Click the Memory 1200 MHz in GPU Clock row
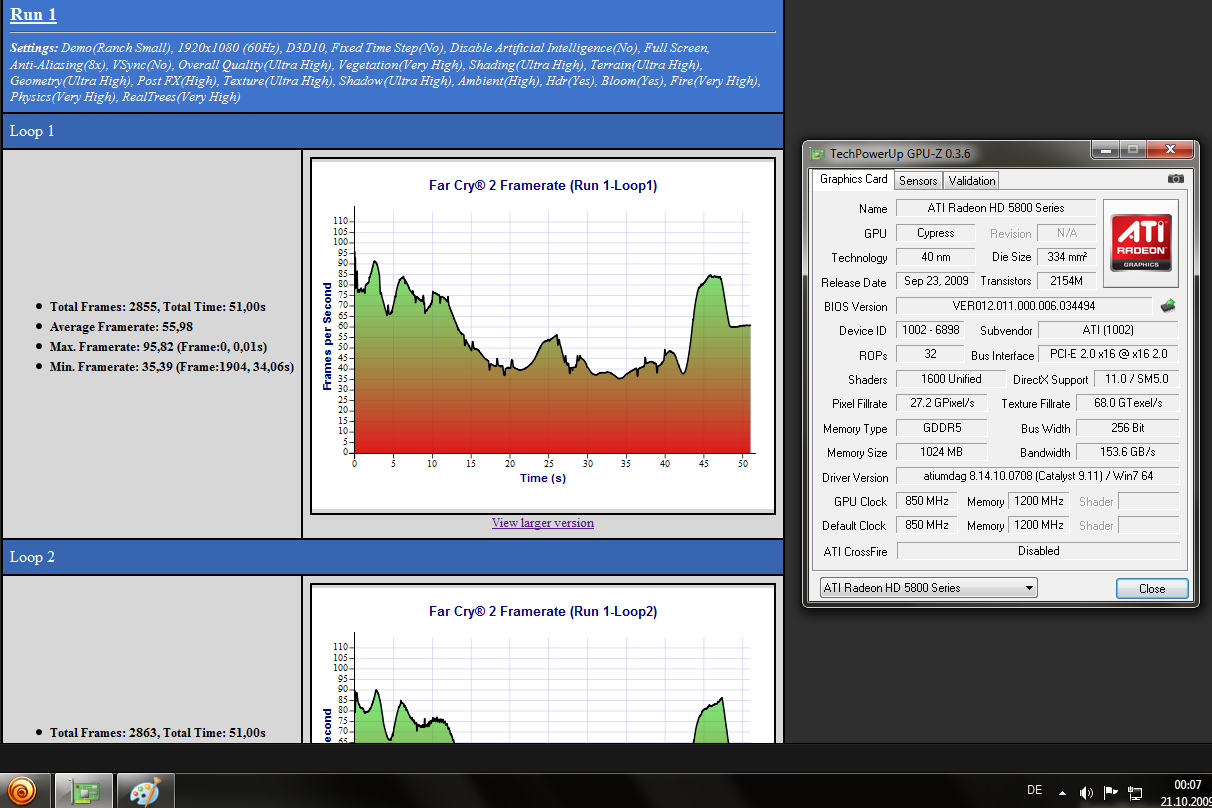Image resolution: width=1212 pixels, height=808 pixels. click(x=1040, y=501)
